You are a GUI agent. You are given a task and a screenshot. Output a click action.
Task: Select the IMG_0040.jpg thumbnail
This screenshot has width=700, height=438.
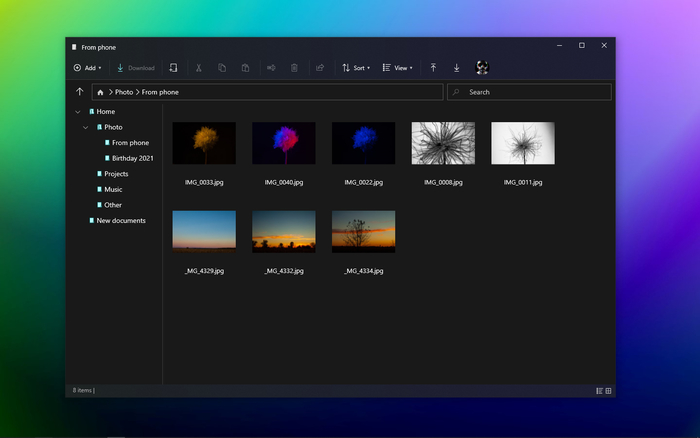(x=284, y=143)
